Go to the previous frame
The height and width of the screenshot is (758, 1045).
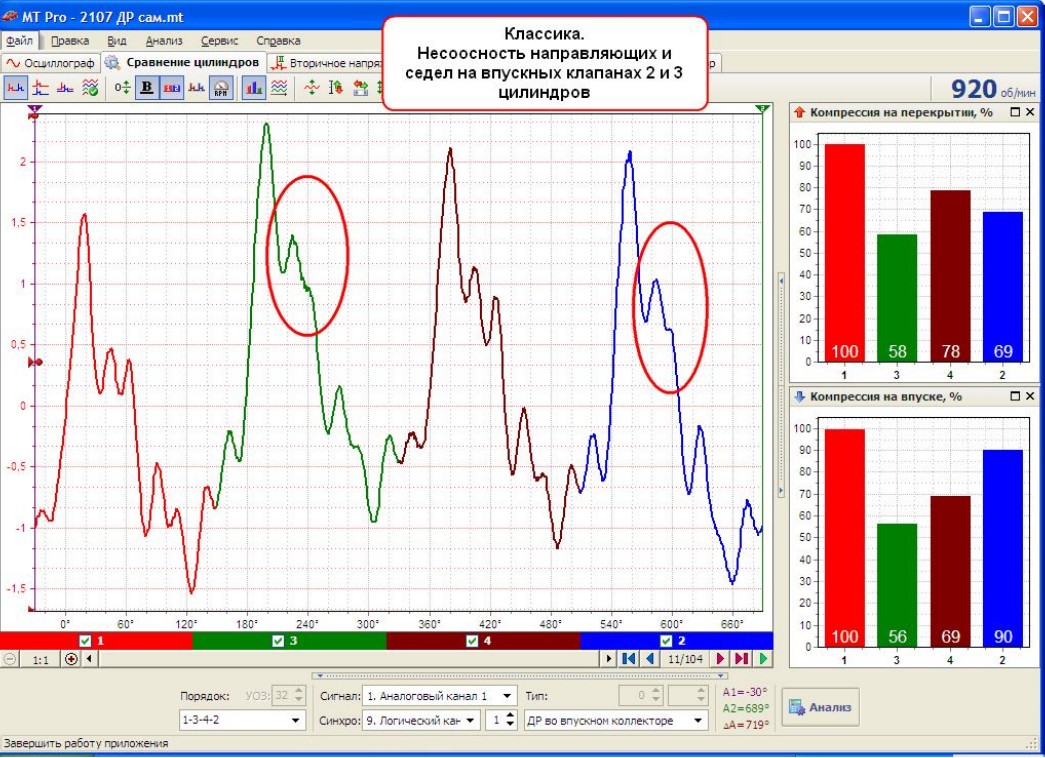click(650, 659)
